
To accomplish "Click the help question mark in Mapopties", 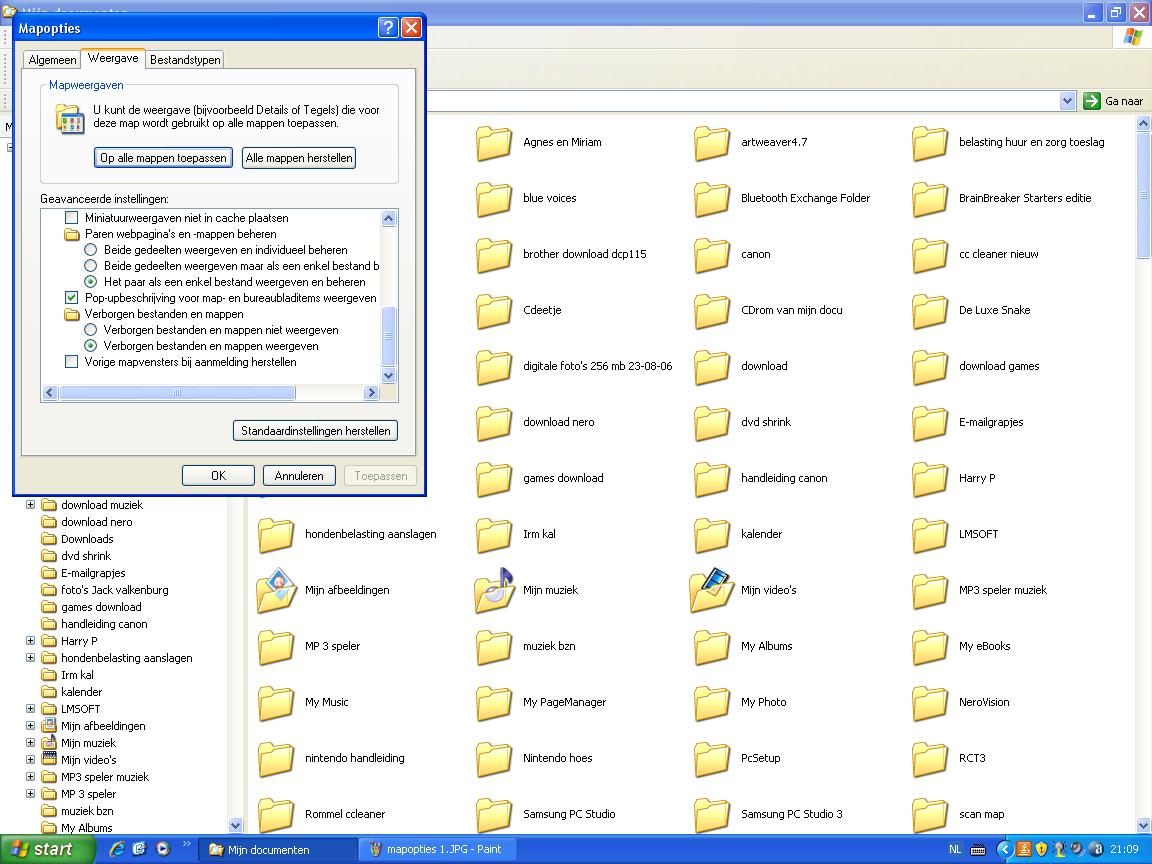I will coord(388,28).
